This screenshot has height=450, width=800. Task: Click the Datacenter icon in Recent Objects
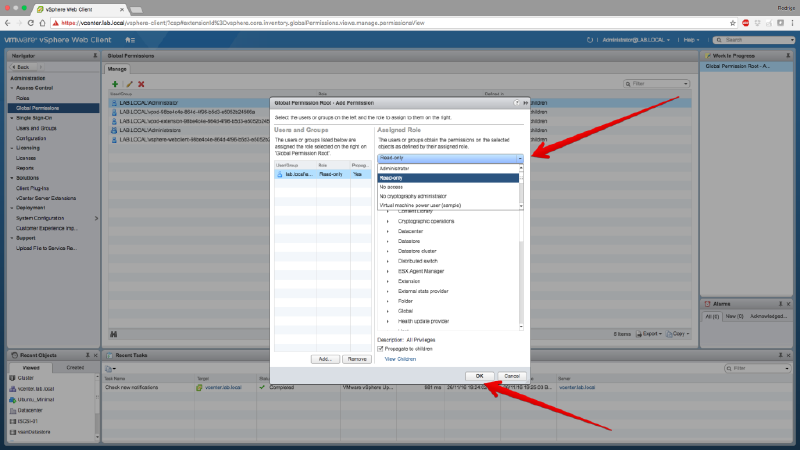14,409
